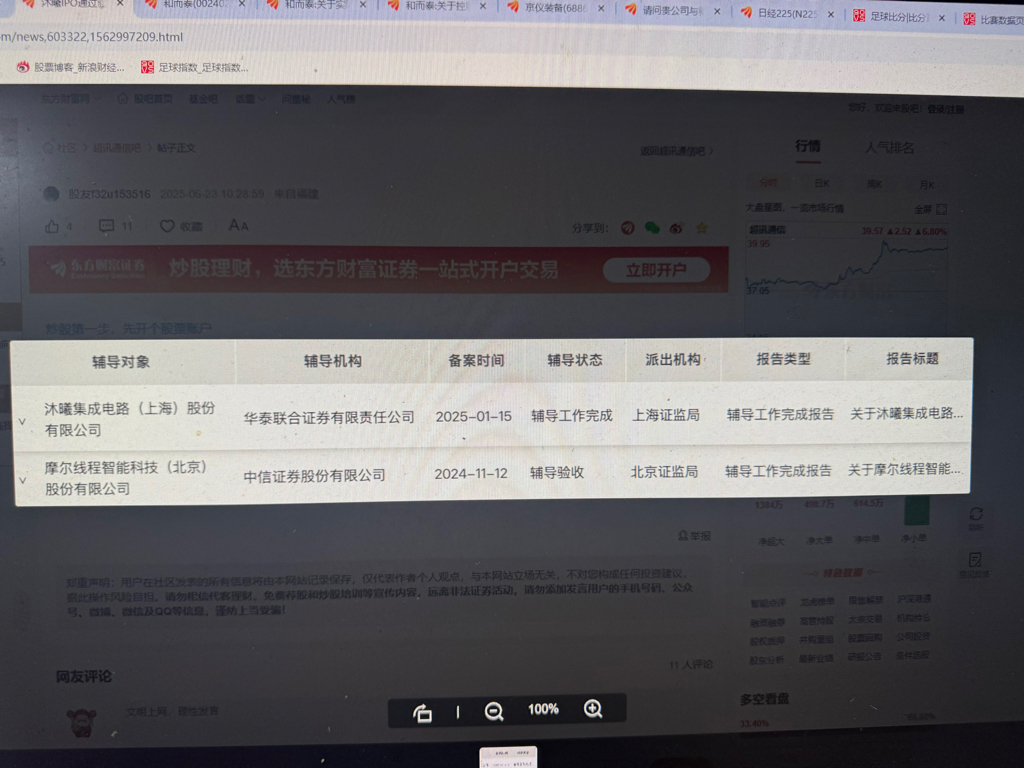Image resolution: width=1024 pixels, height=768 pixels.
Task: Open the feedback icon on the right sidebar
Action: click(975, 560)
